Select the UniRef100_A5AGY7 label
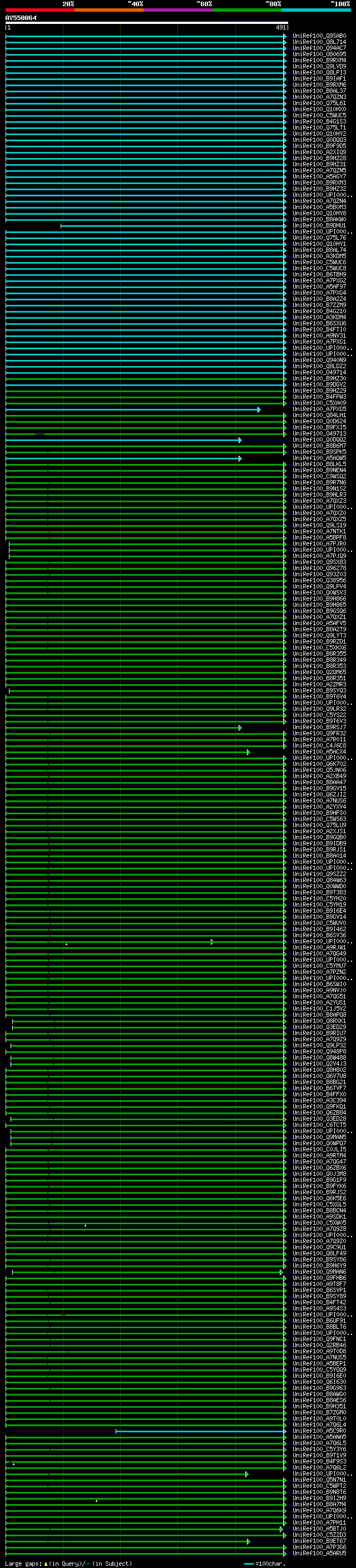 pos(319,176)
